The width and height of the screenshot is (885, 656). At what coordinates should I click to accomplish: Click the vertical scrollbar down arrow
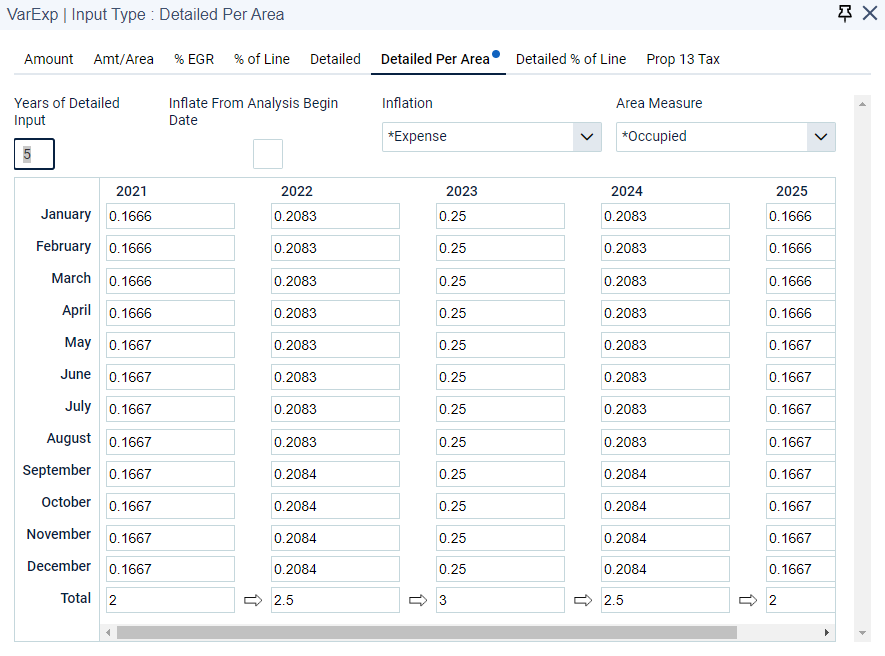(862, 633)
